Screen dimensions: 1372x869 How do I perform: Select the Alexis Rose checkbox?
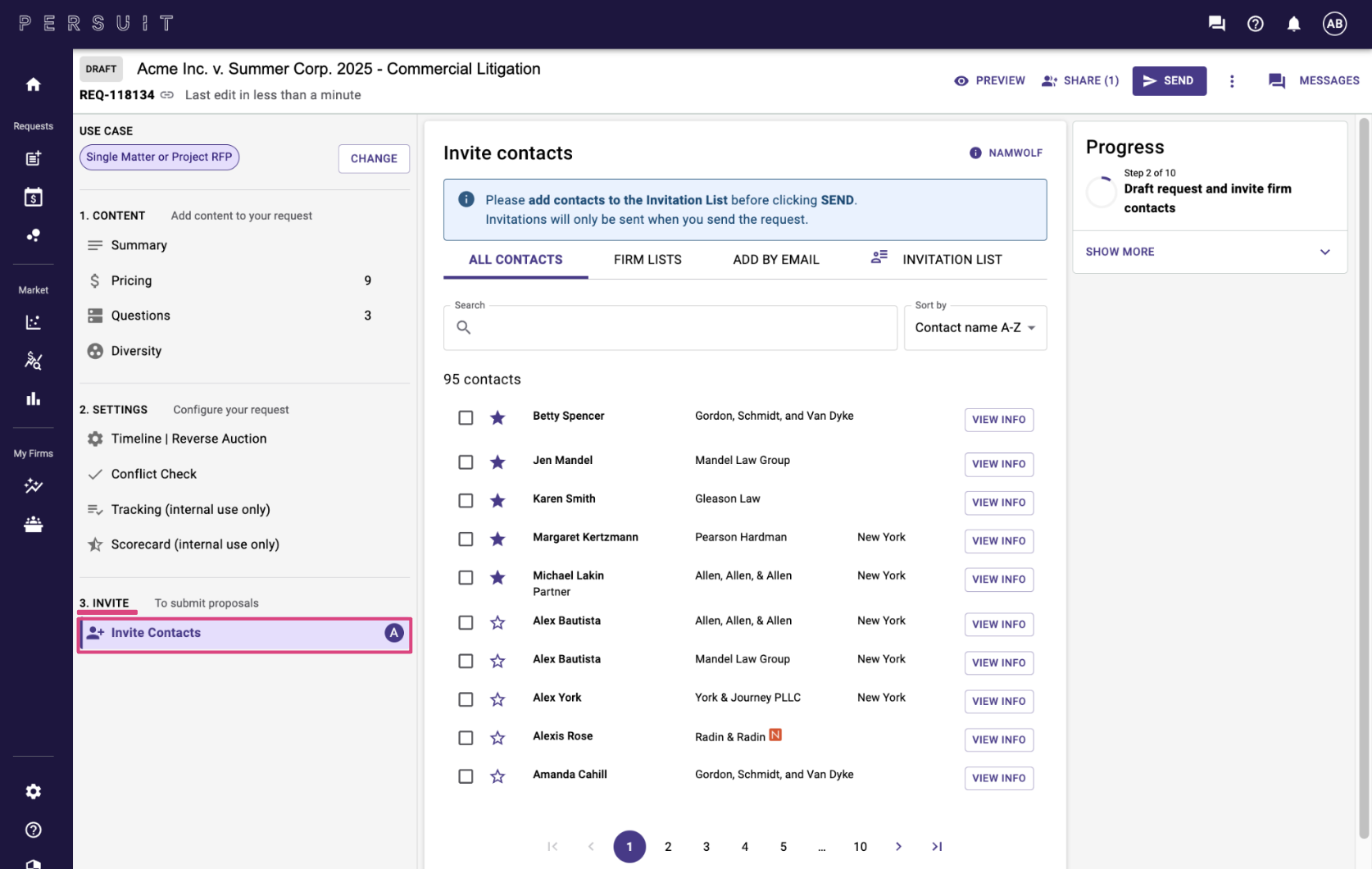[x=466, y=738]
